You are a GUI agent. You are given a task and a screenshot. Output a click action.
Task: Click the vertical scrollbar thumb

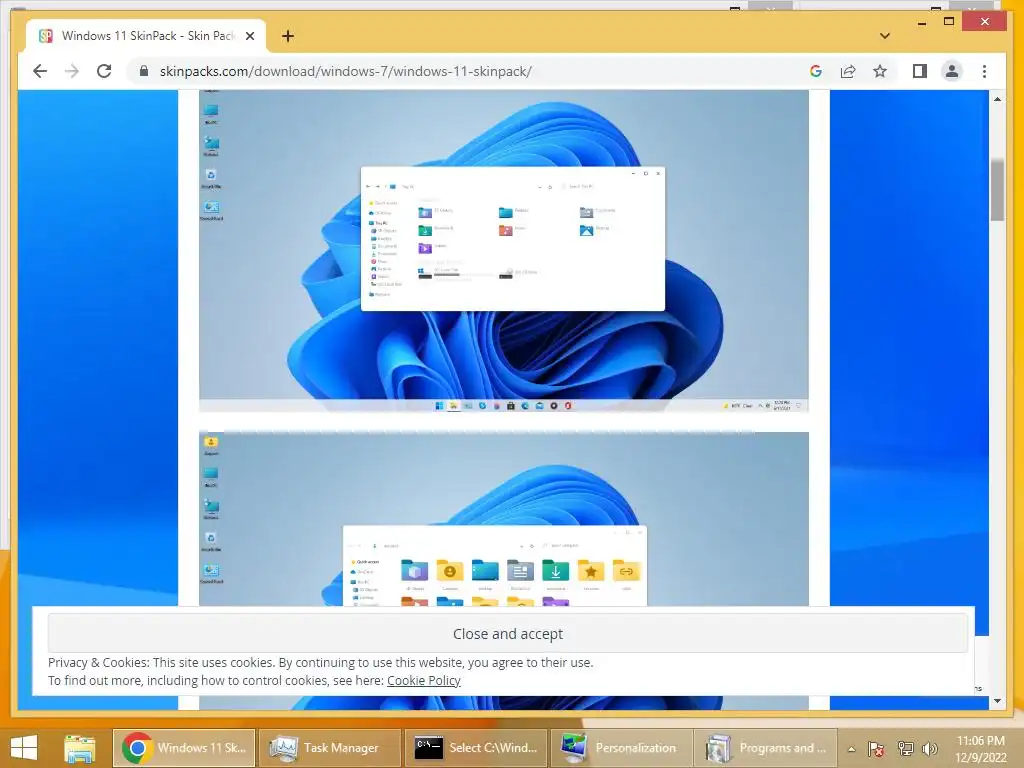997,189
